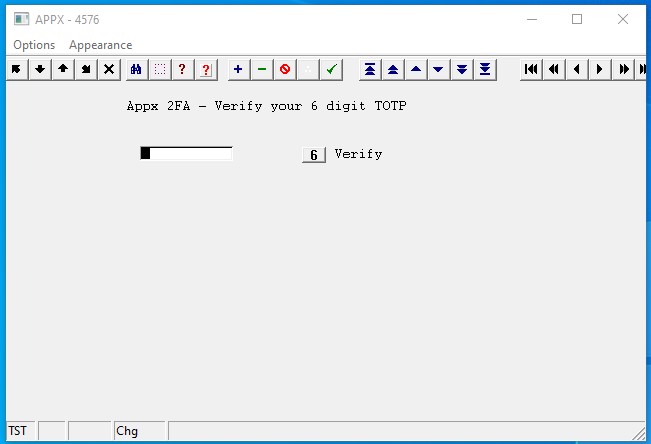The height and width of the screenshot is (444, 651).
Task: Click the dotted selection rectangle icon
Action: (x=159, y=69)
